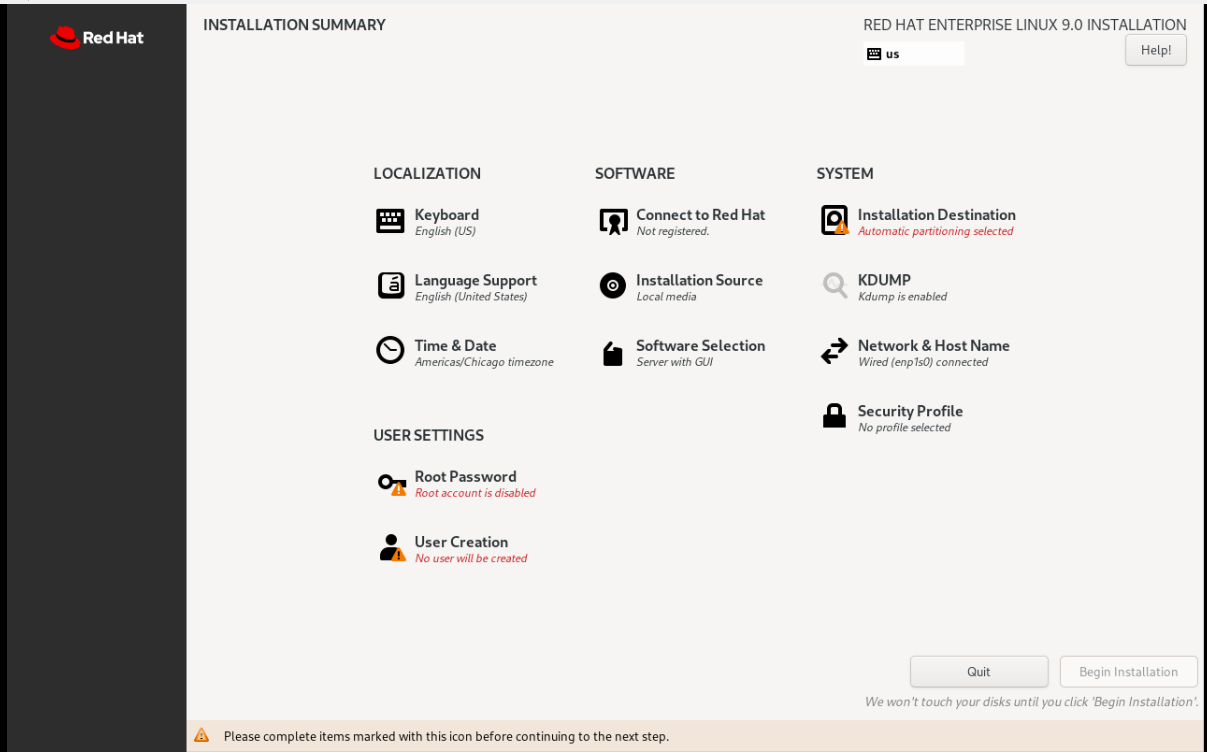Image resolution: width=1207 pixels, height=754 pixels.
Task: Click the Red Hat logo in sidebar
Action: click(96, 38)
